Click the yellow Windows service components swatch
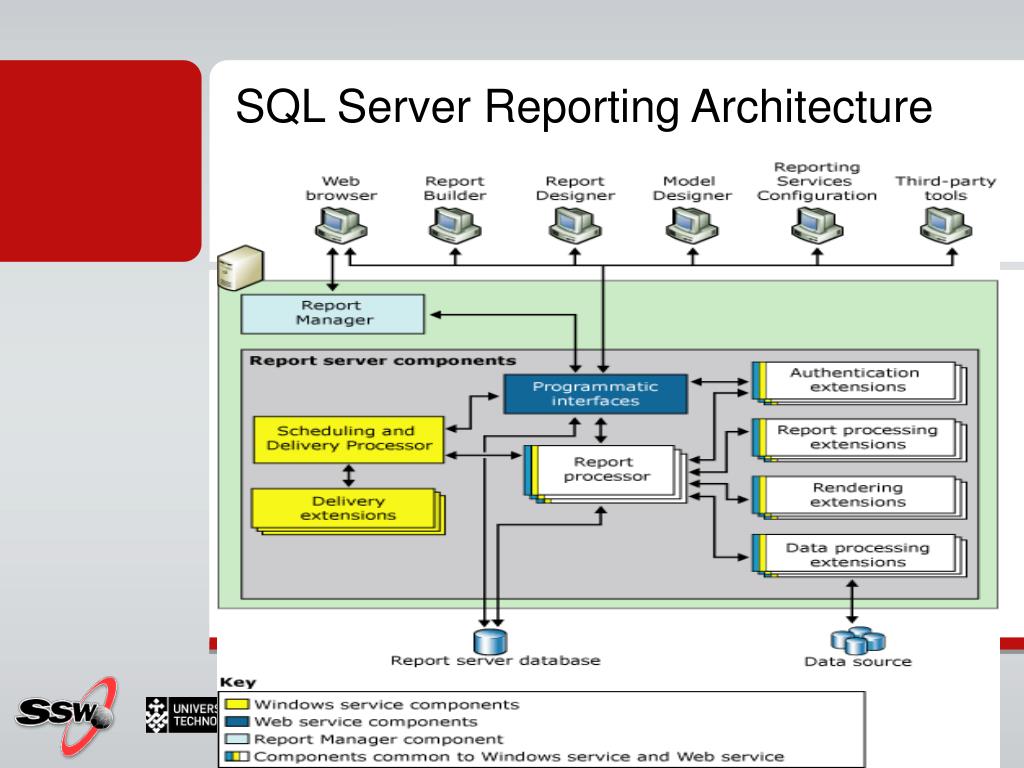Image resolution: width=1024 pixels, height=768 pixels. (236, 705)
